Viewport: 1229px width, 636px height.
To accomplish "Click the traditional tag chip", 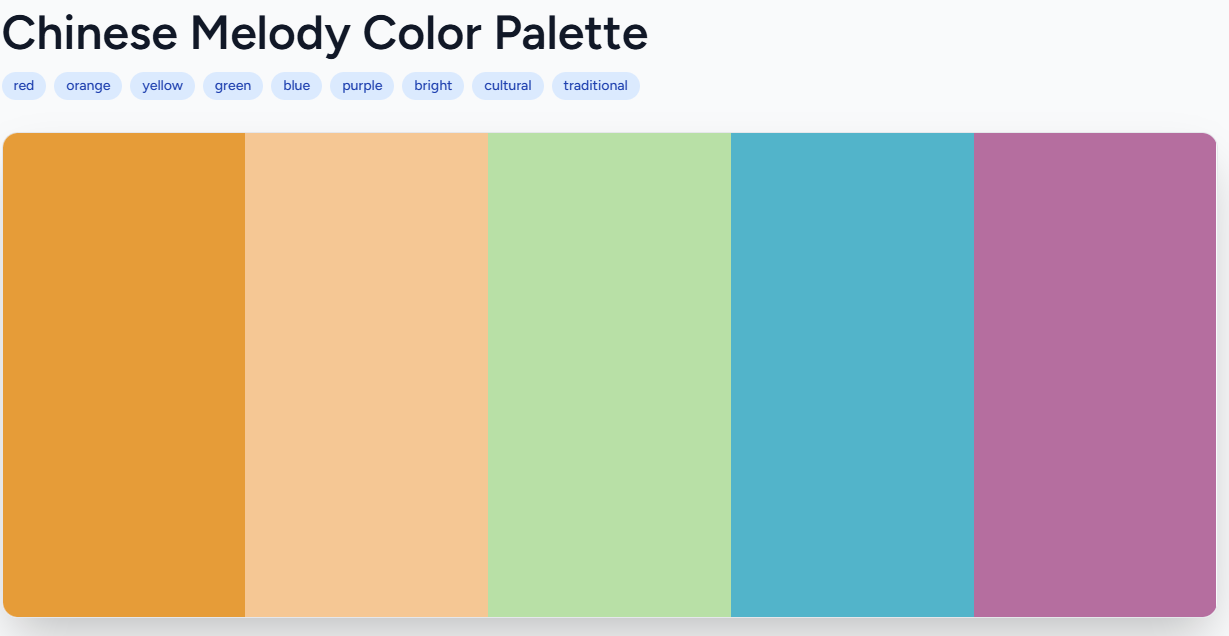I will coord(595,86).
